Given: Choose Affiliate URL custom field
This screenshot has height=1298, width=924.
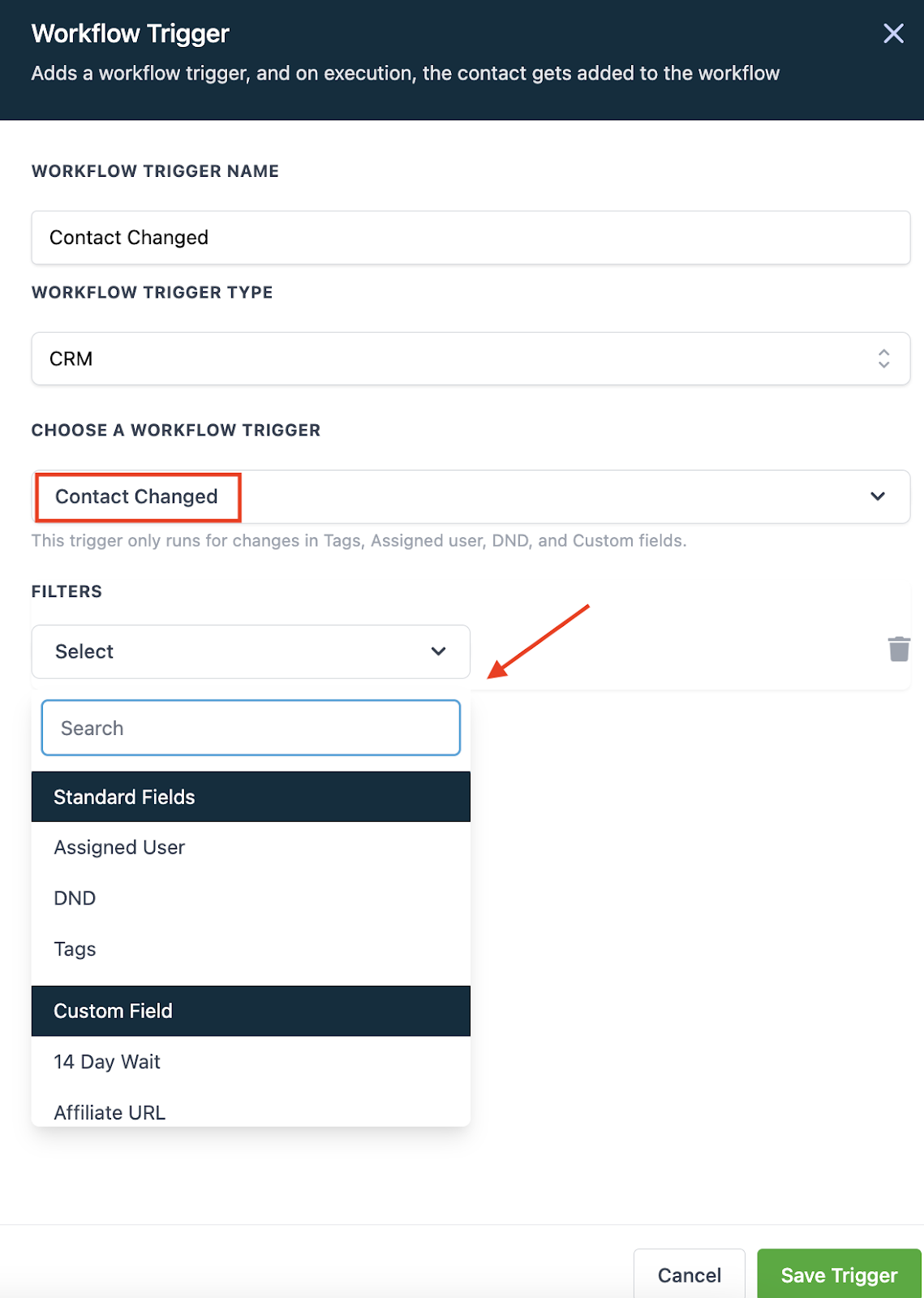Looking at the screenshot, I should pyautogui.click(x=110, y=1112).
